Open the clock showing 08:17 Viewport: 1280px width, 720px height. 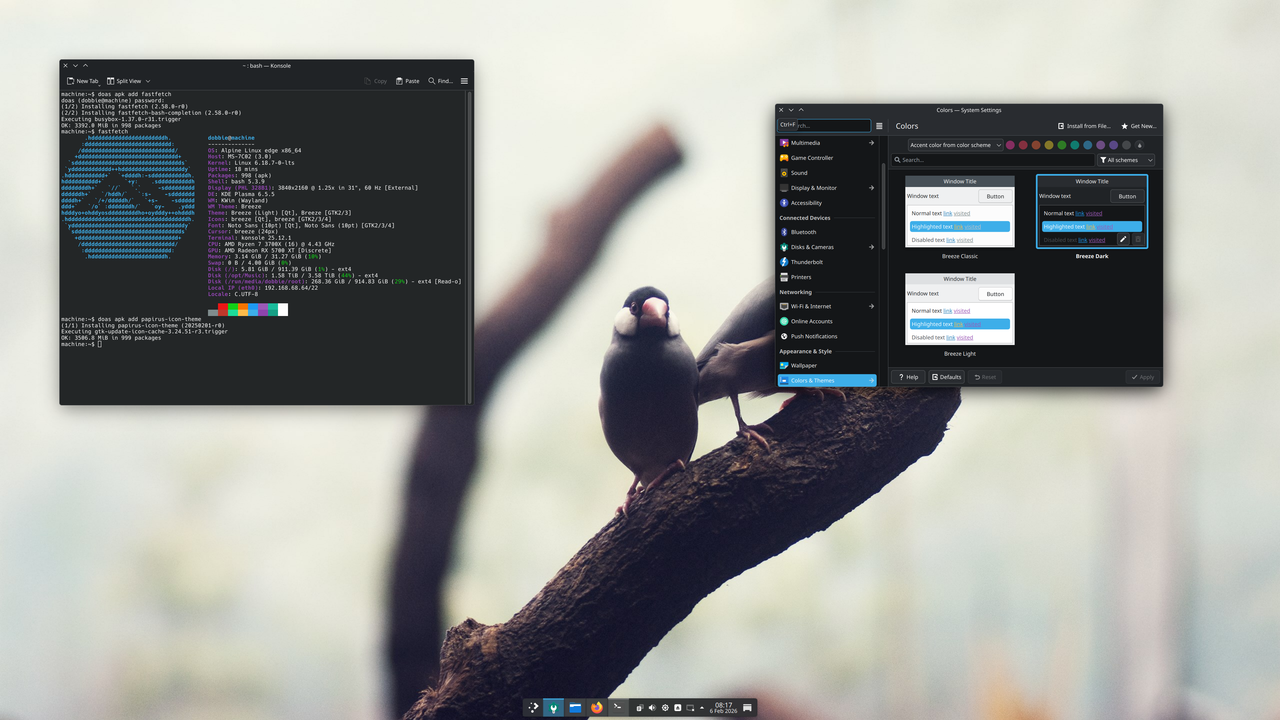723,708
